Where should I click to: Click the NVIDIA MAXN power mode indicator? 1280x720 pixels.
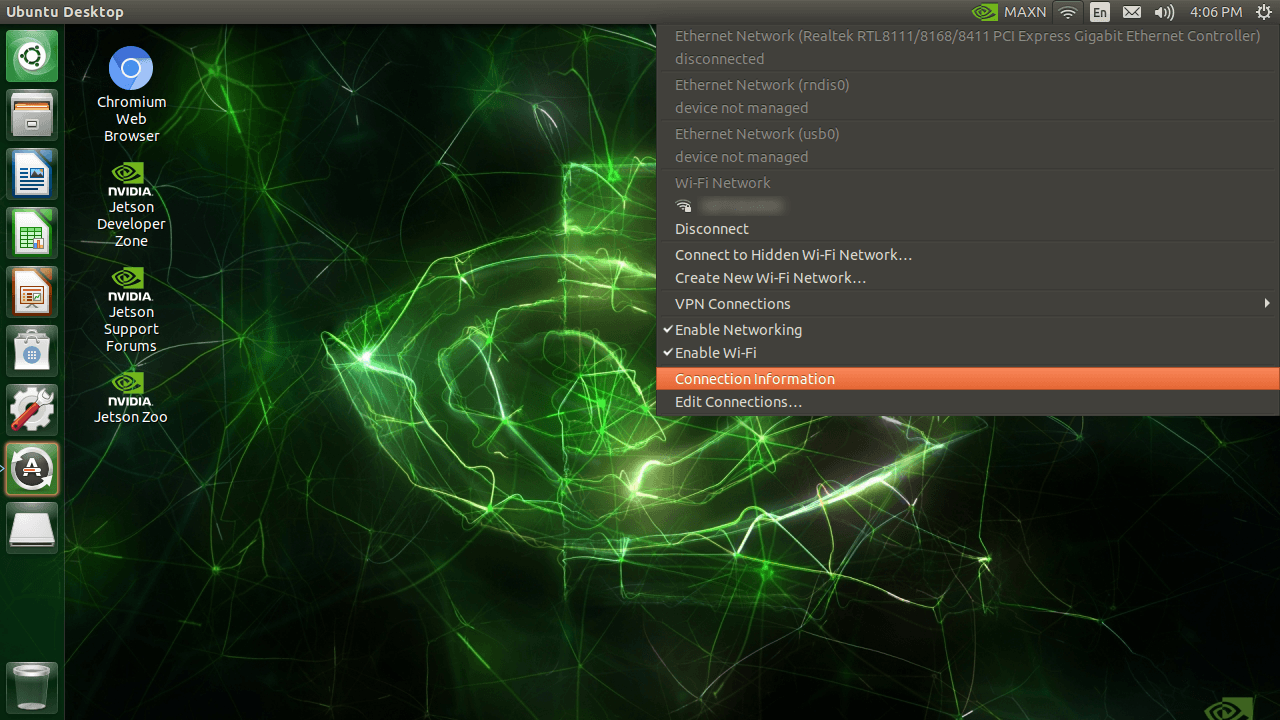tap(1009, 12)
